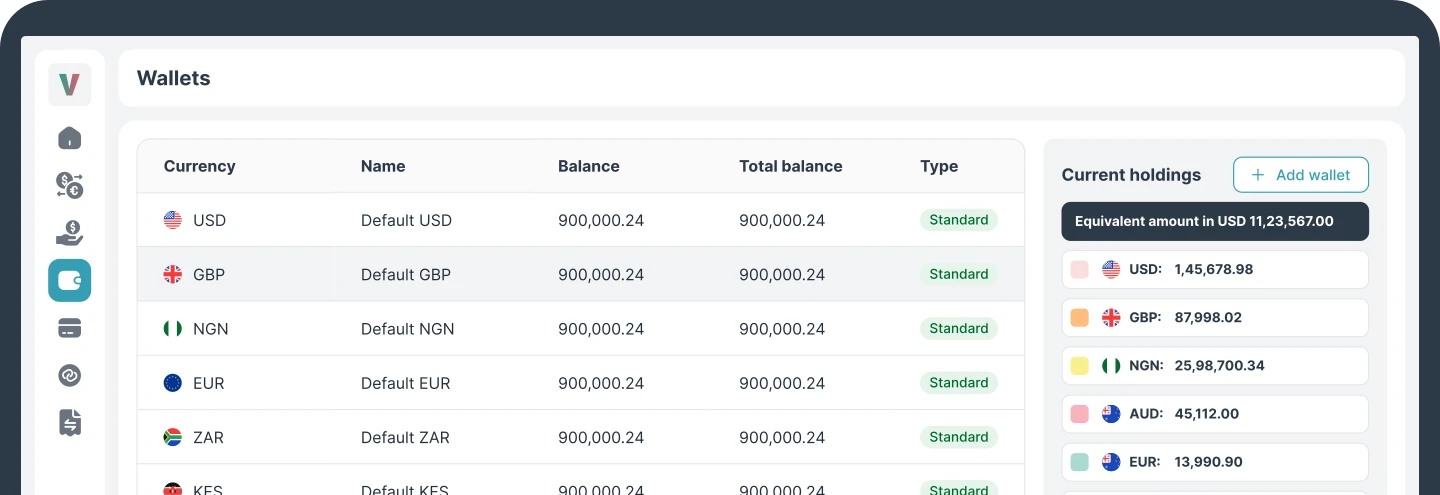The image size is (1440, 495).
Task: Click the Current holdings heading
Action: 1131,175
